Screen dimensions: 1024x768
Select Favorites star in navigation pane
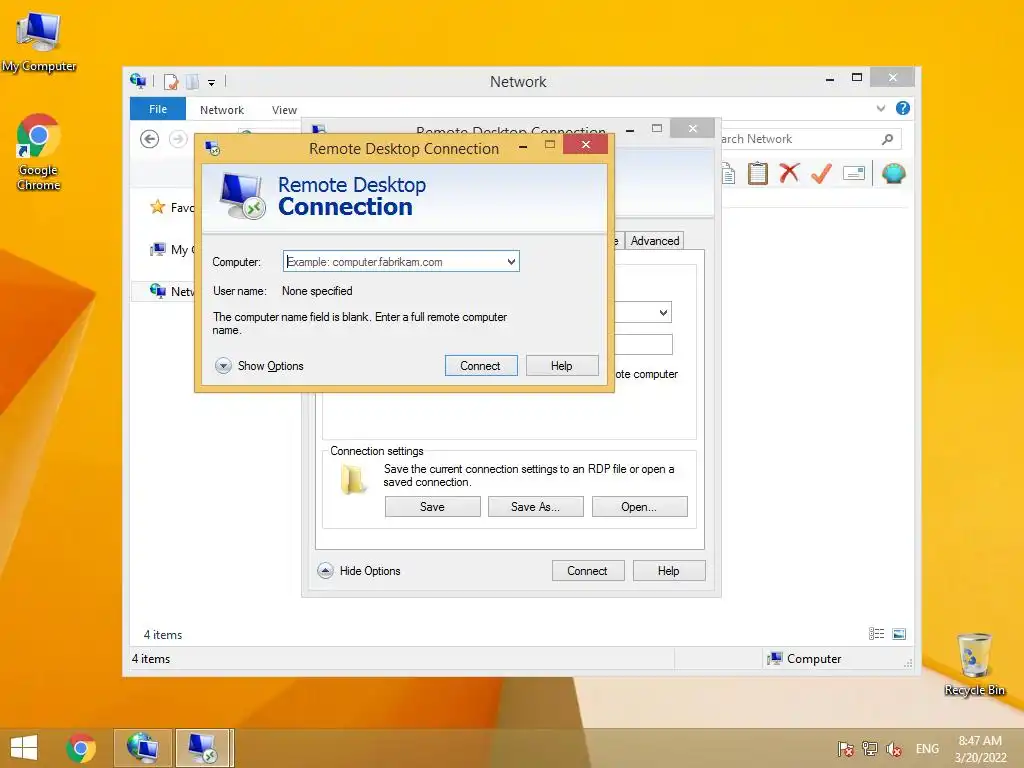click(157, 207)
